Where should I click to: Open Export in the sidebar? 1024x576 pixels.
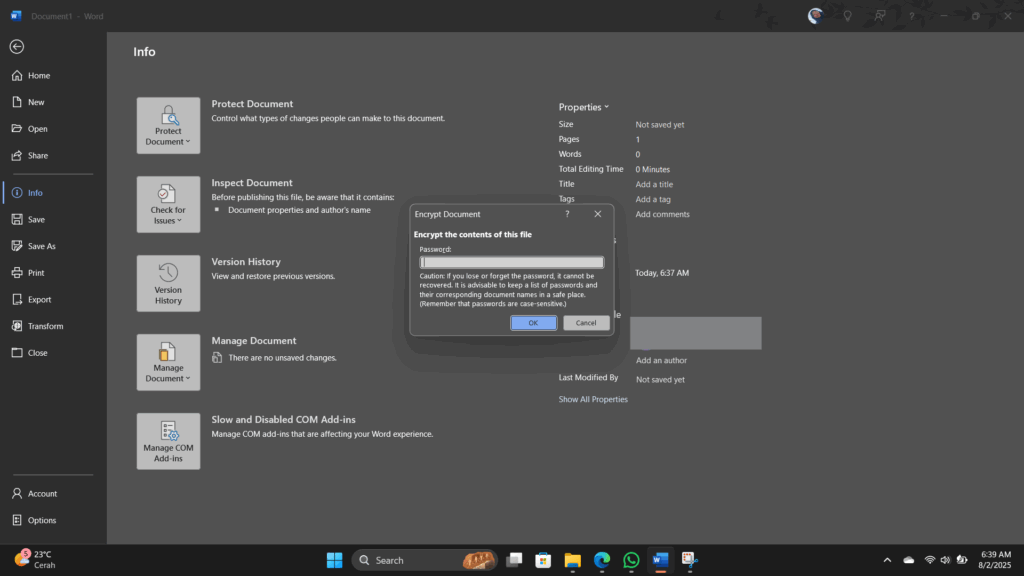[39, 300]
